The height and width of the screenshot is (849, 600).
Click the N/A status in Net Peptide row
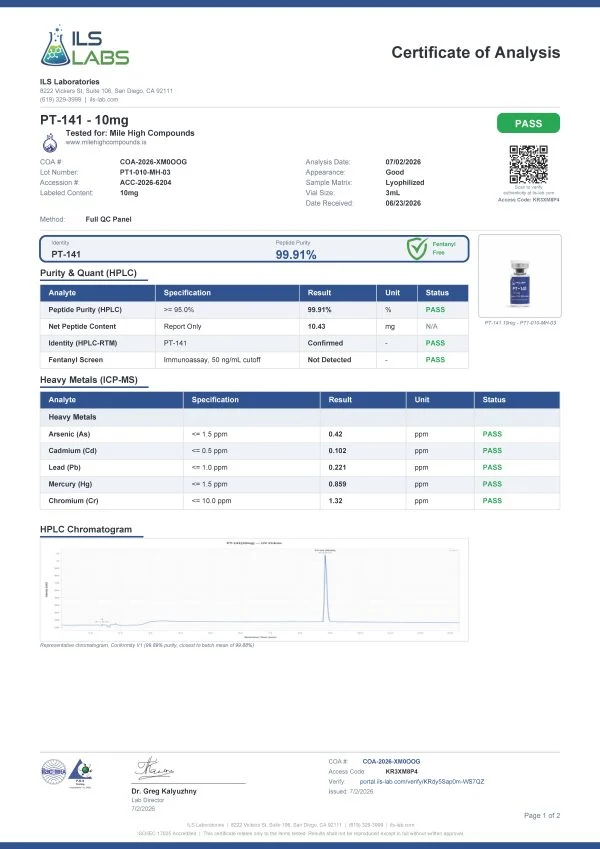pos(432,326)
